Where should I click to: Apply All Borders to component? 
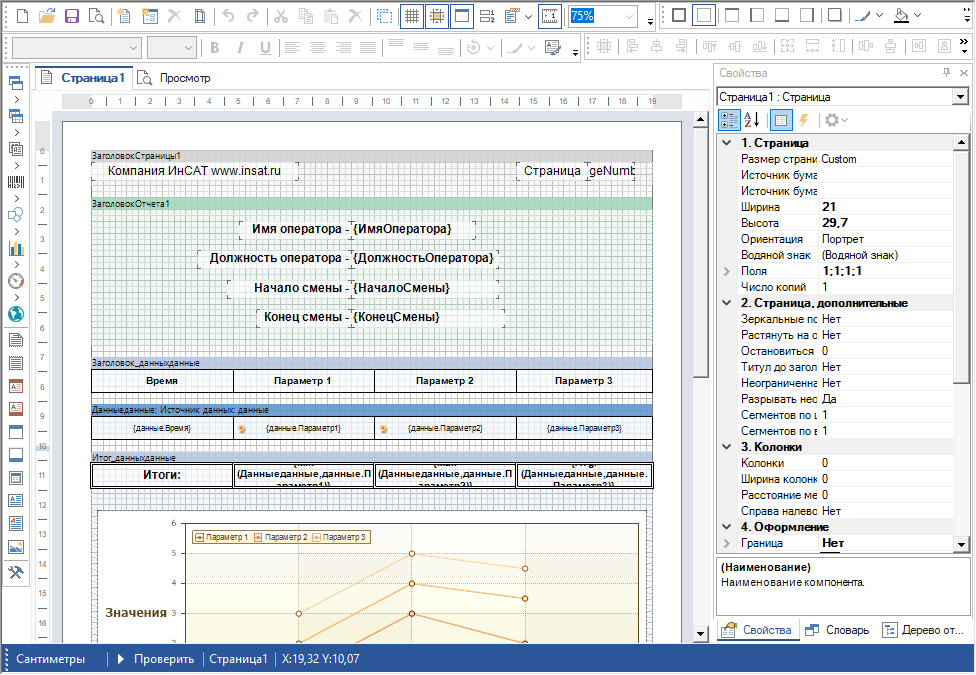679,15
